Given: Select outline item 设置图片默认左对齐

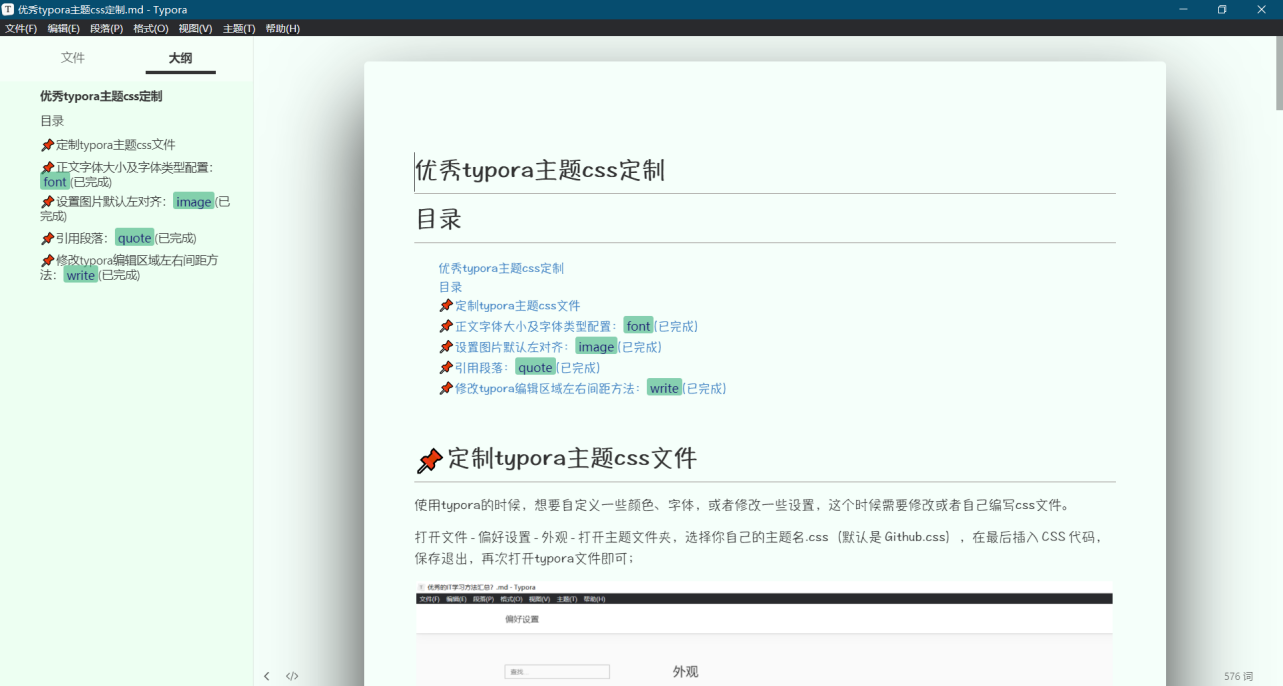Looking at the screenshot, I should coord(135,208).
